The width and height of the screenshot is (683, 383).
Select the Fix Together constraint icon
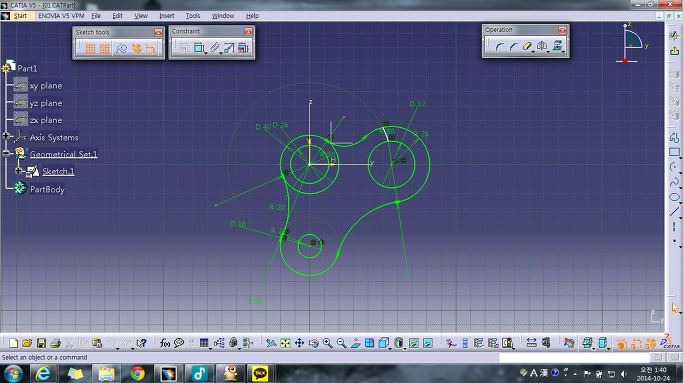click(214, 47)
